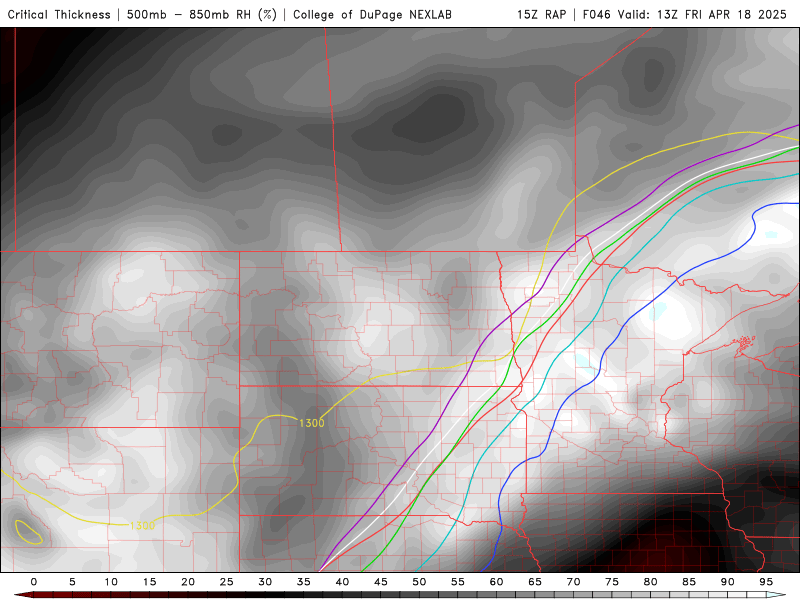Click the "5" value on the colorbar scale
Screen dimensions: 800x600
tap(72, 582)
